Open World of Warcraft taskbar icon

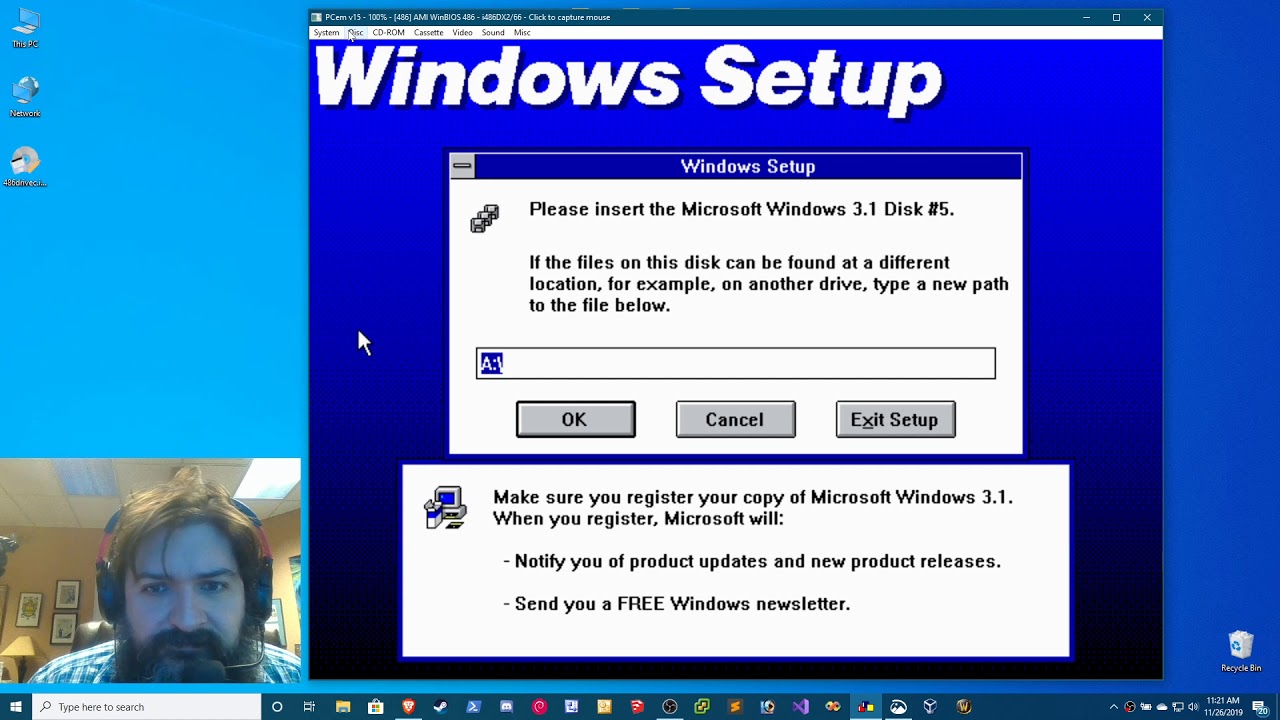click(x=964, y=707)
